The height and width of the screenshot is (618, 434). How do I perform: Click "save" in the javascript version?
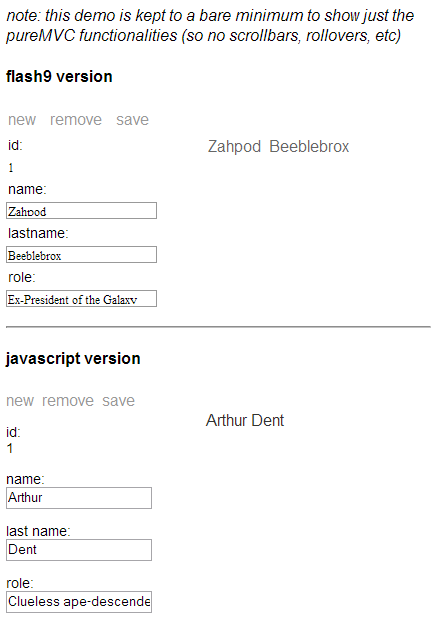[x=118, y=401]
